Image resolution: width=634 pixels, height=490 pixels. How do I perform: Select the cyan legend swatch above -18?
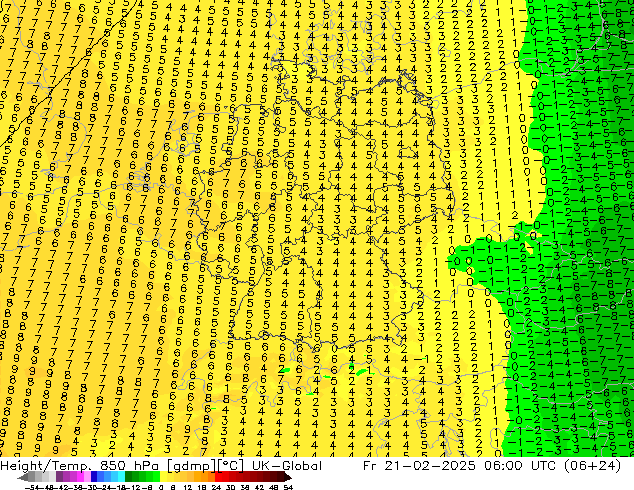pos(122,477)
